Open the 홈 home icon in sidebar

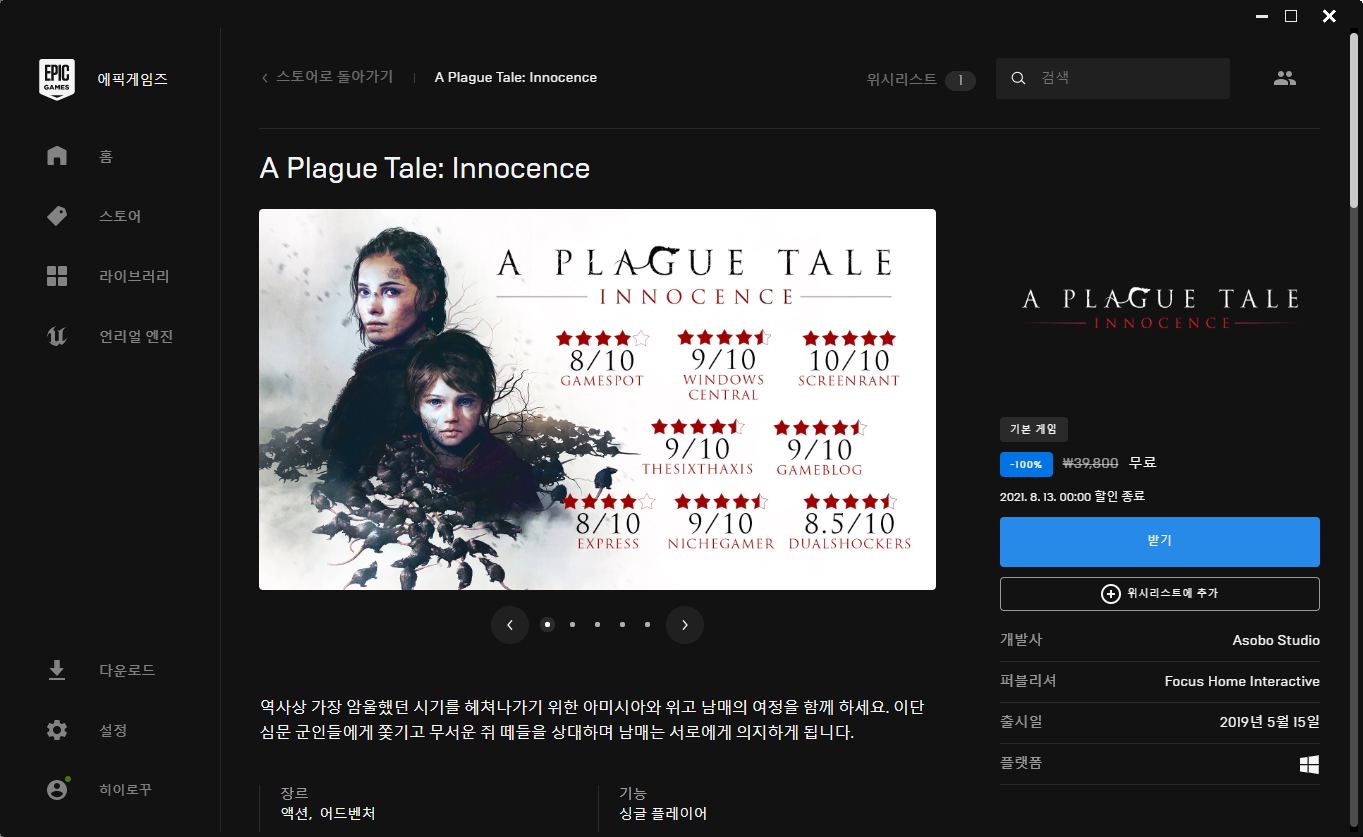coord(57,156)
